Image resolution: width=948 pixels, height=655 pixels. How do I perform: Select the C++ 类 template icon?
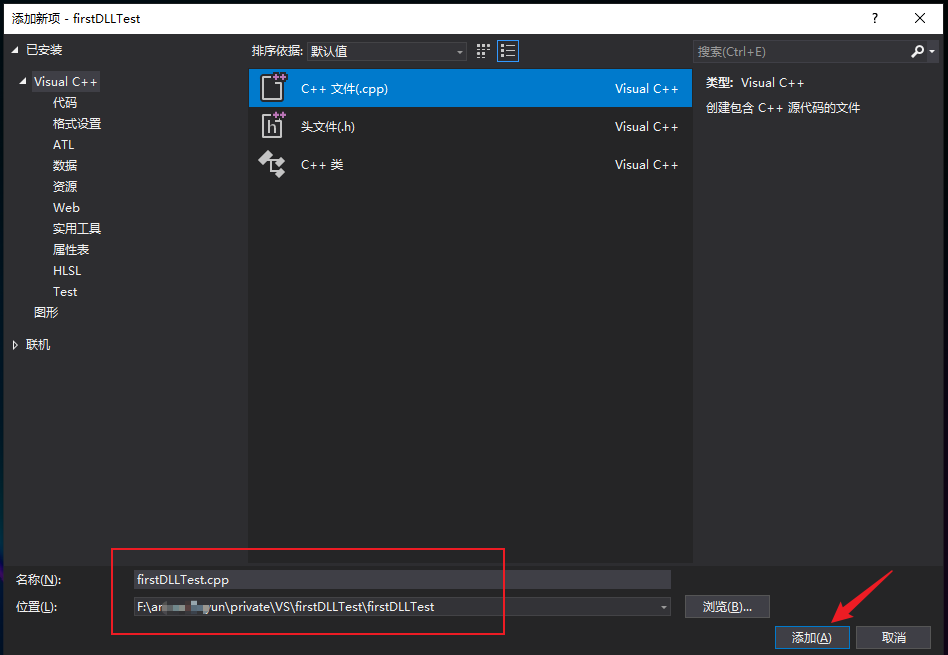272,164
